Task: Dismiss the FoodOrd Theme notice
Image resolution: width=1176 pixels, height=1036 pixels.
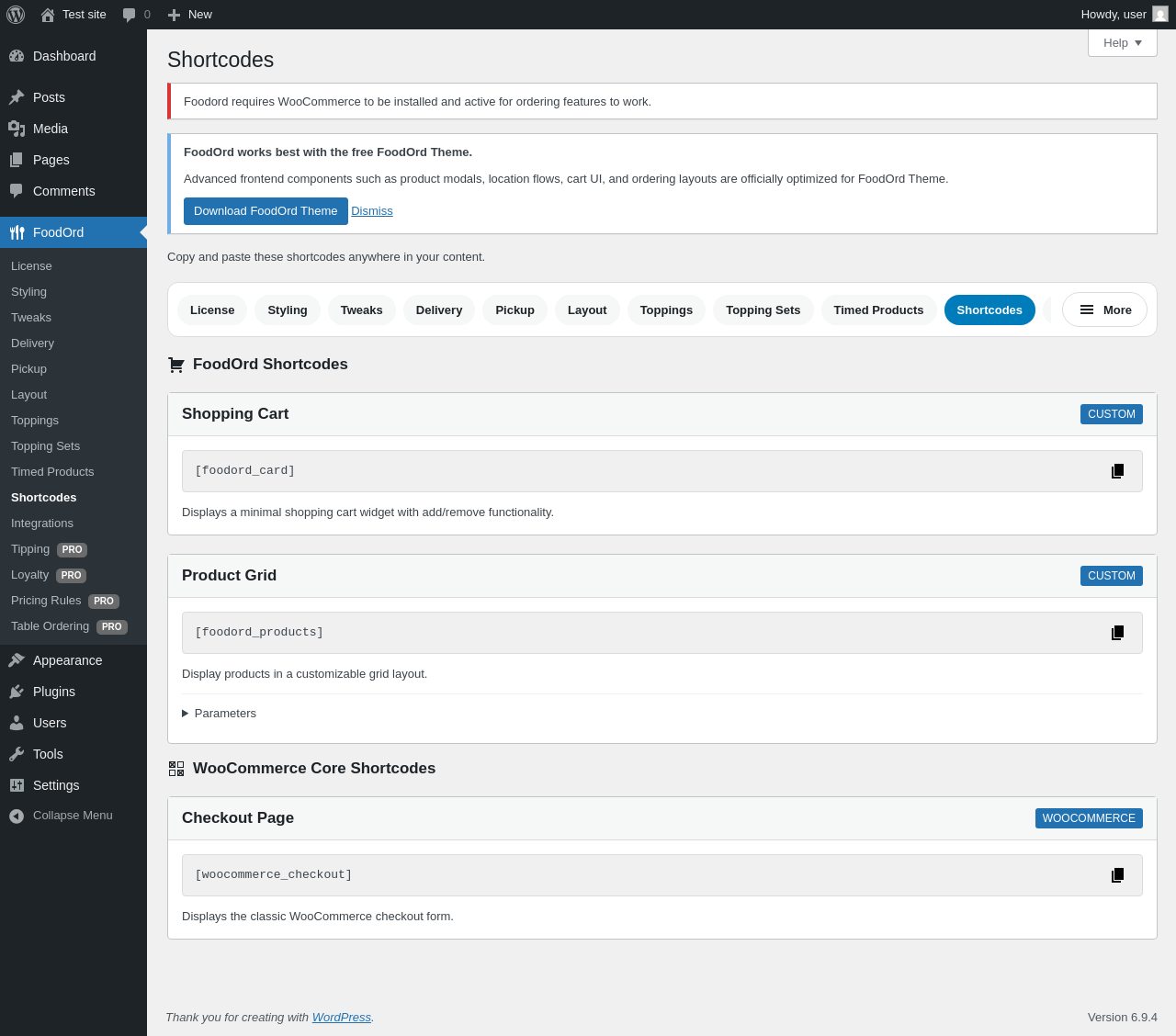Action: (372, 211)
